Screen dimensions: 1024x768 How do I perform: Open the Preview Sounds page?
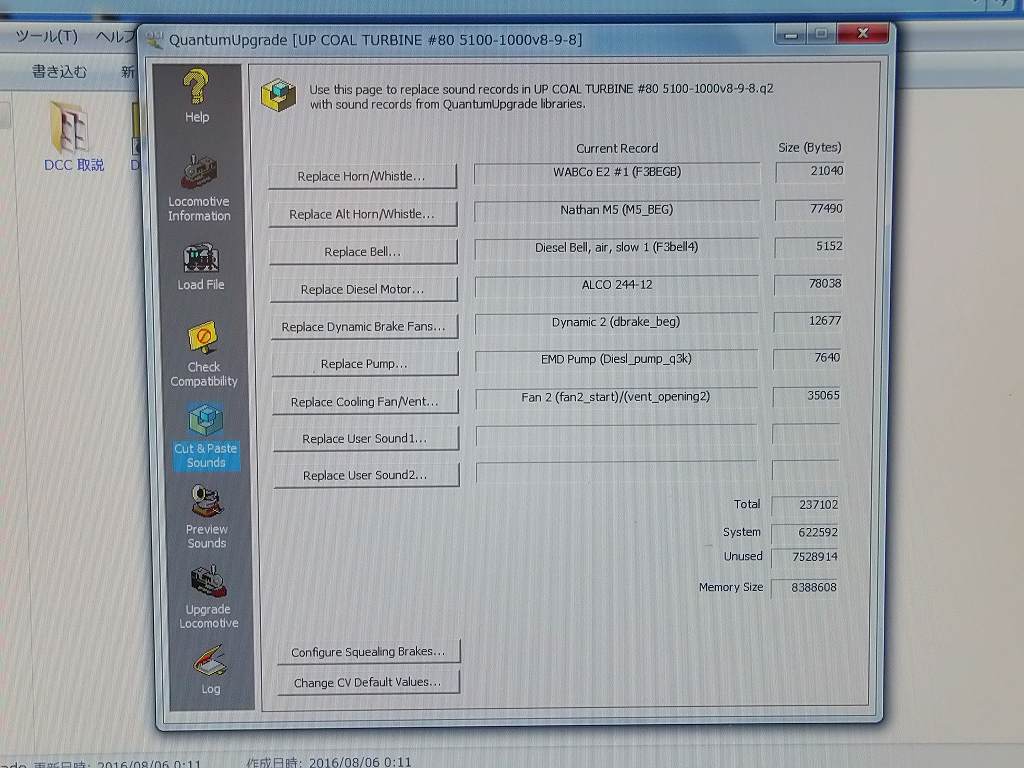click(x=206, y=517)
